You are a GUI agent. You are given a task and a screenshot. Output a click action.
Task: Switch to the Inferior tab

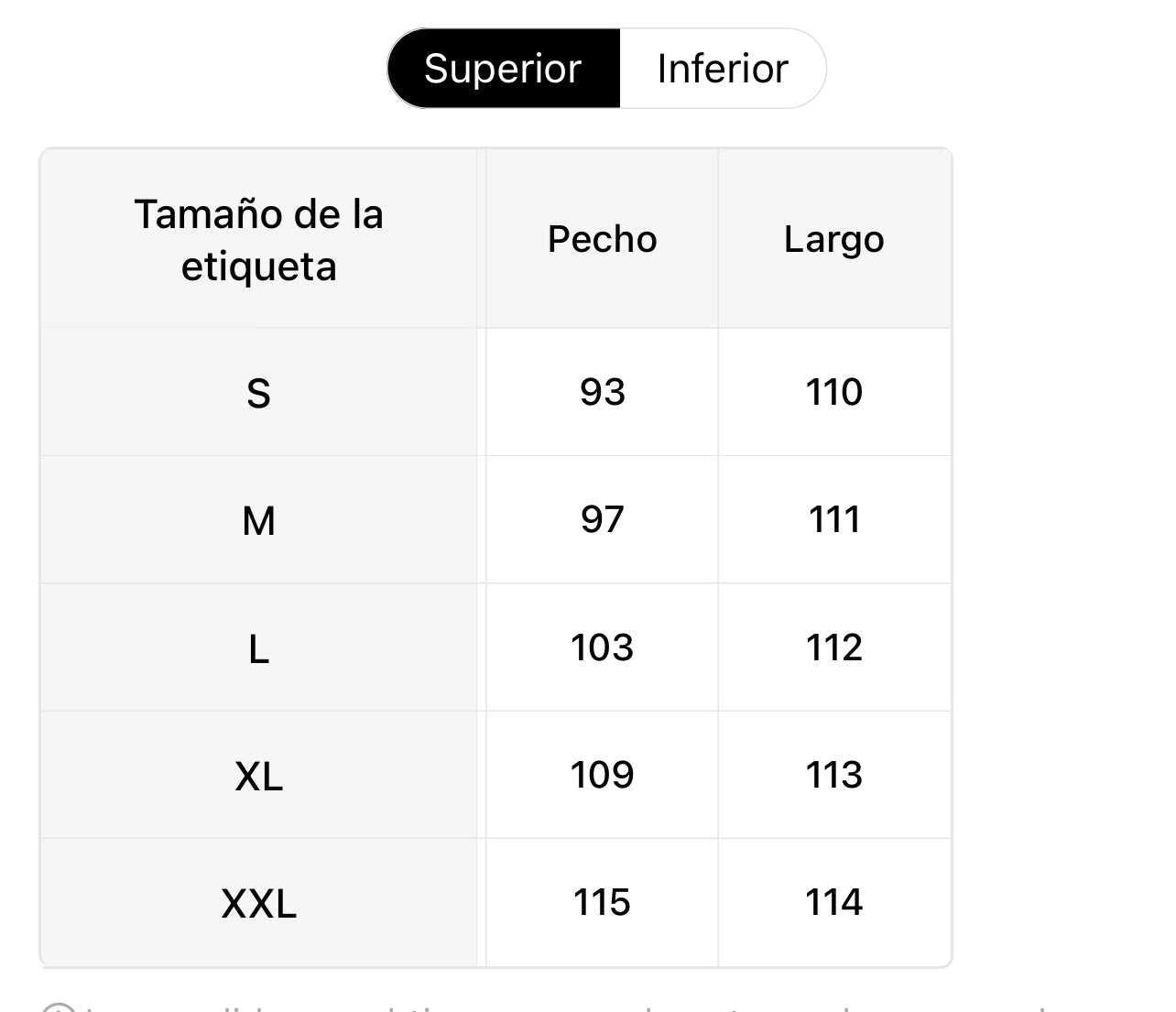[723, 69]
